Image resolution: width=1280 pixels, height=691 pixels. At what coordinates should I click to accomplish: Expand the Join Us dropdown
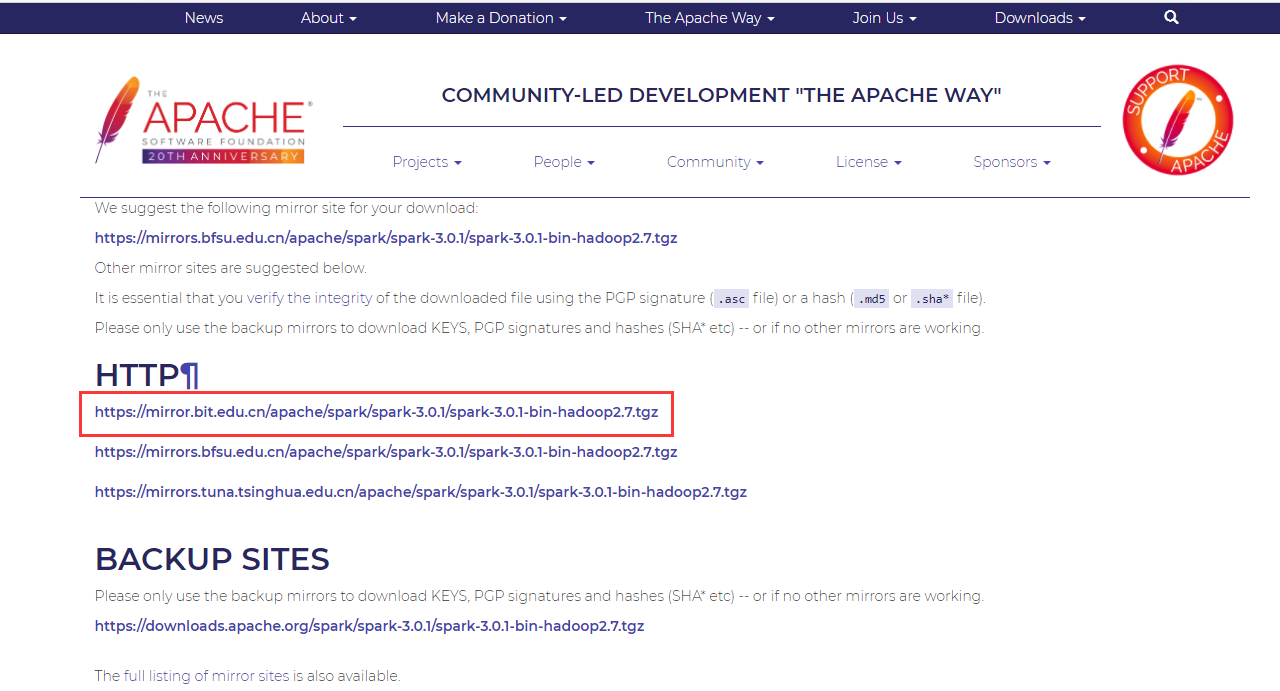click(885, 18)
